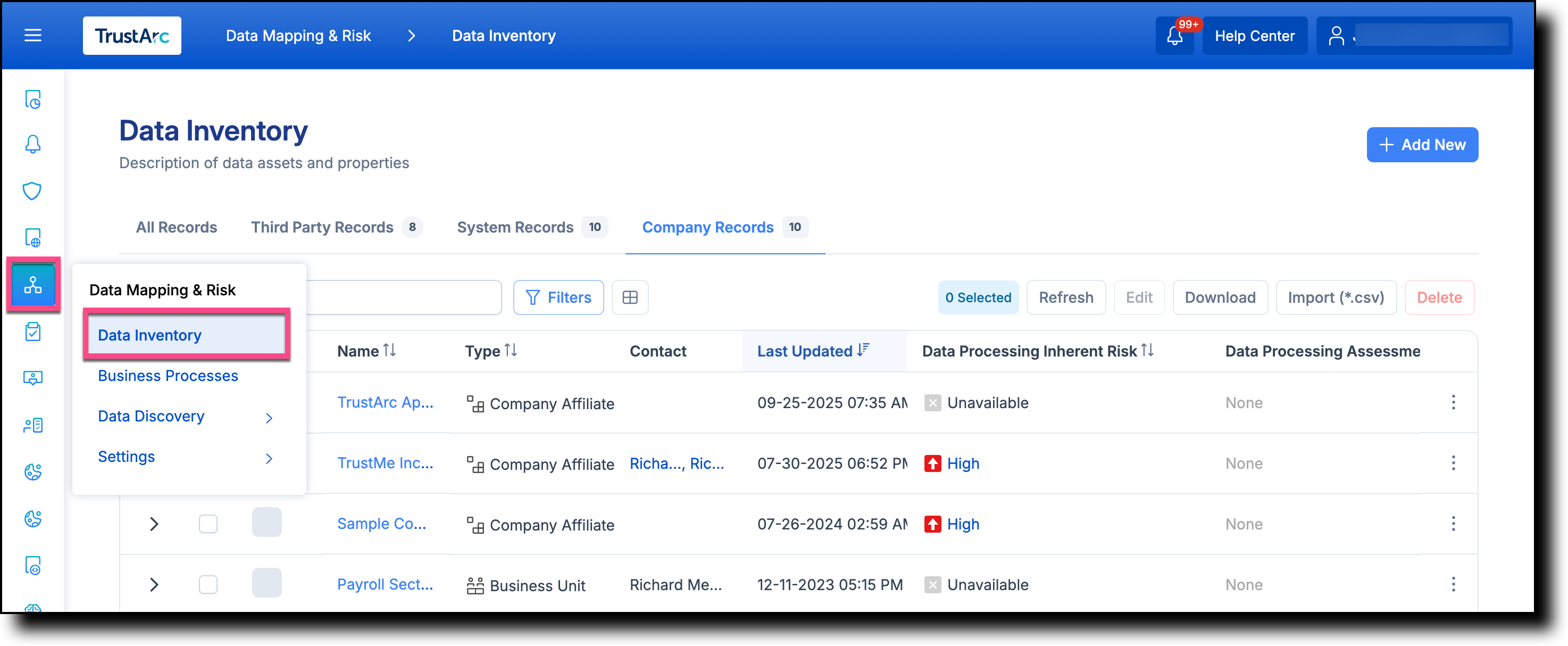The image size is (1568, 646).
Task: Expand the Settings submenu
Action: click(x=269, y=459)
